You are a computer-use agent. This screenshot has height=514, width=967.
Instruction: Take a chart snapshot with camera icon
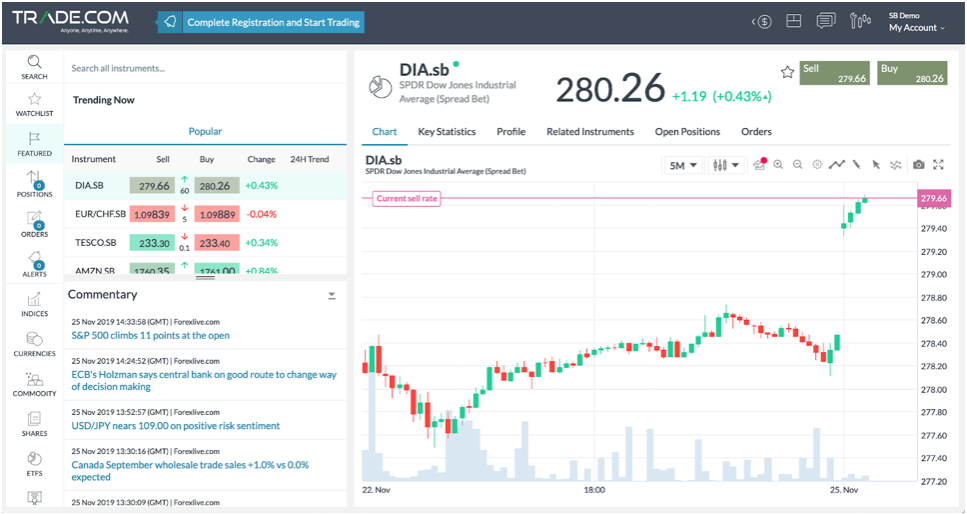tap(919, 165)
